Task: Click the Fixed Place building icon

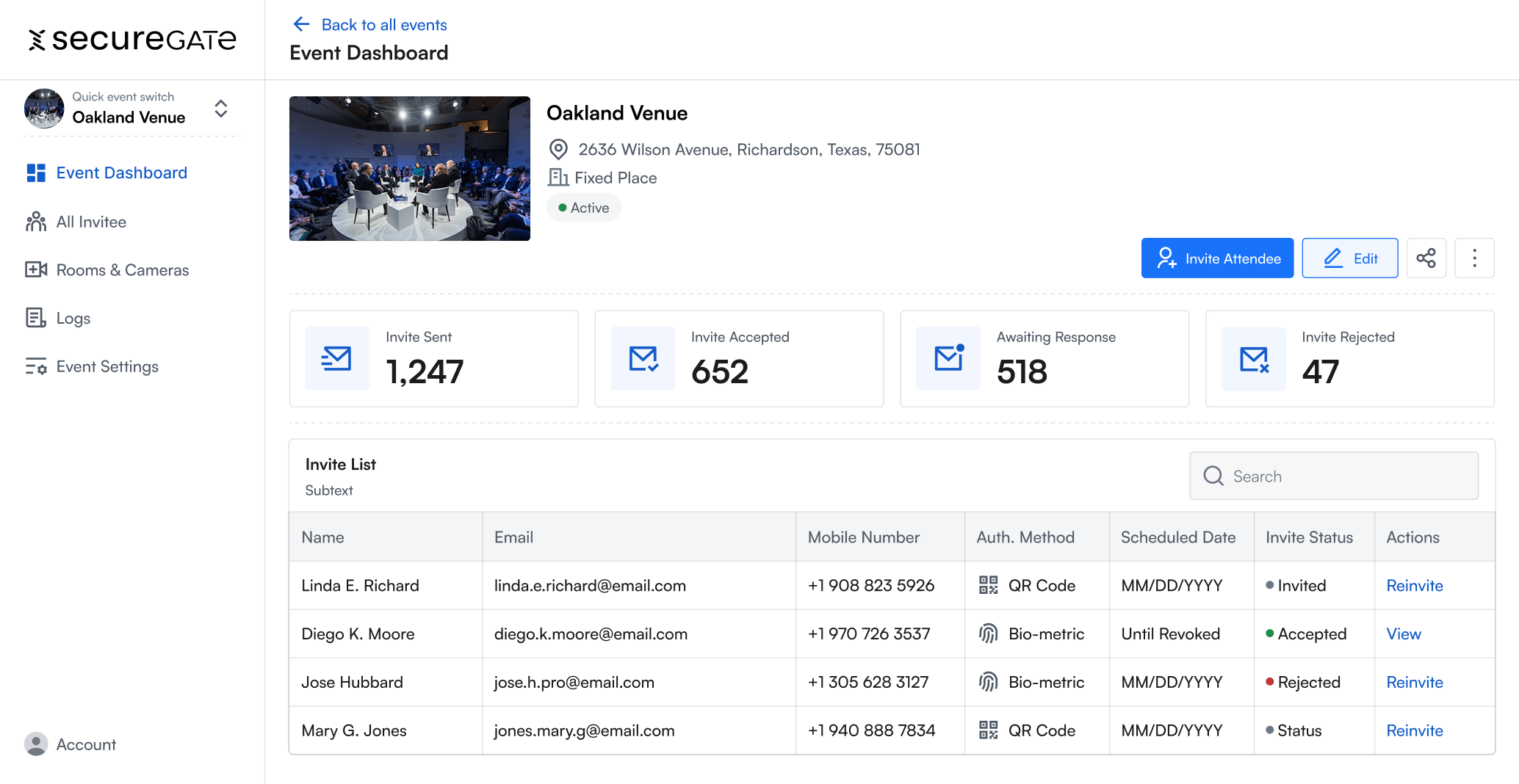Action: click(x=558, y=178)
